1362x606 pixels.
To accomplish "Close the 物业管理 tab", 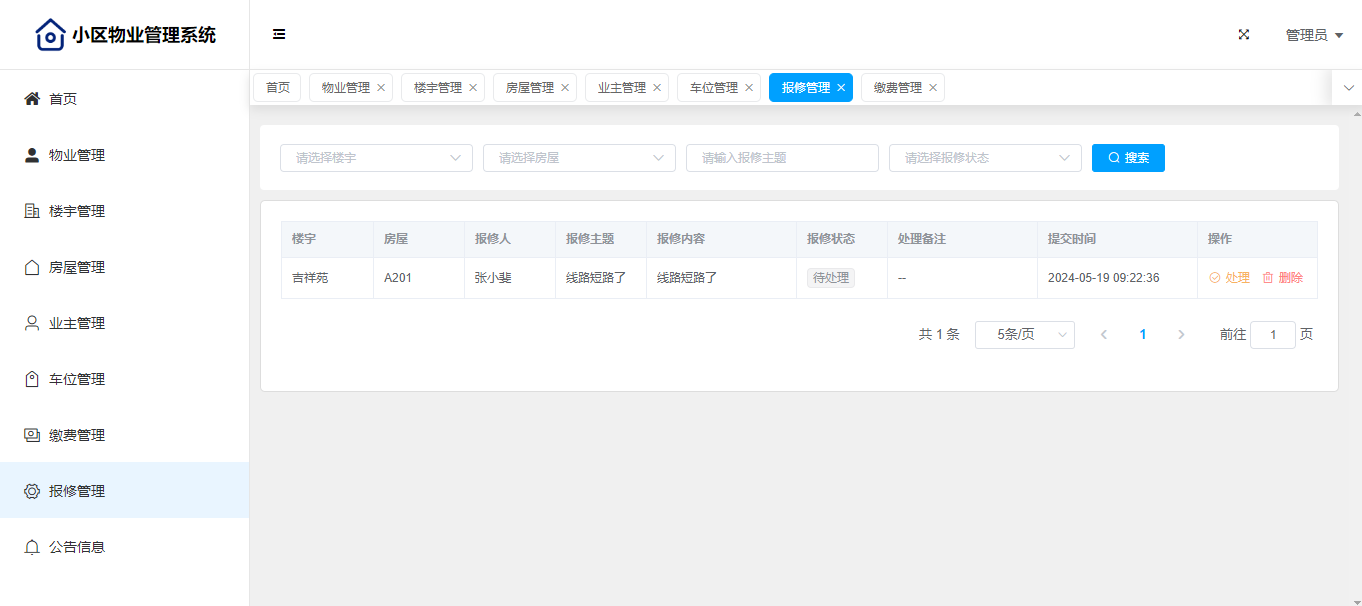I will (381, 88).
